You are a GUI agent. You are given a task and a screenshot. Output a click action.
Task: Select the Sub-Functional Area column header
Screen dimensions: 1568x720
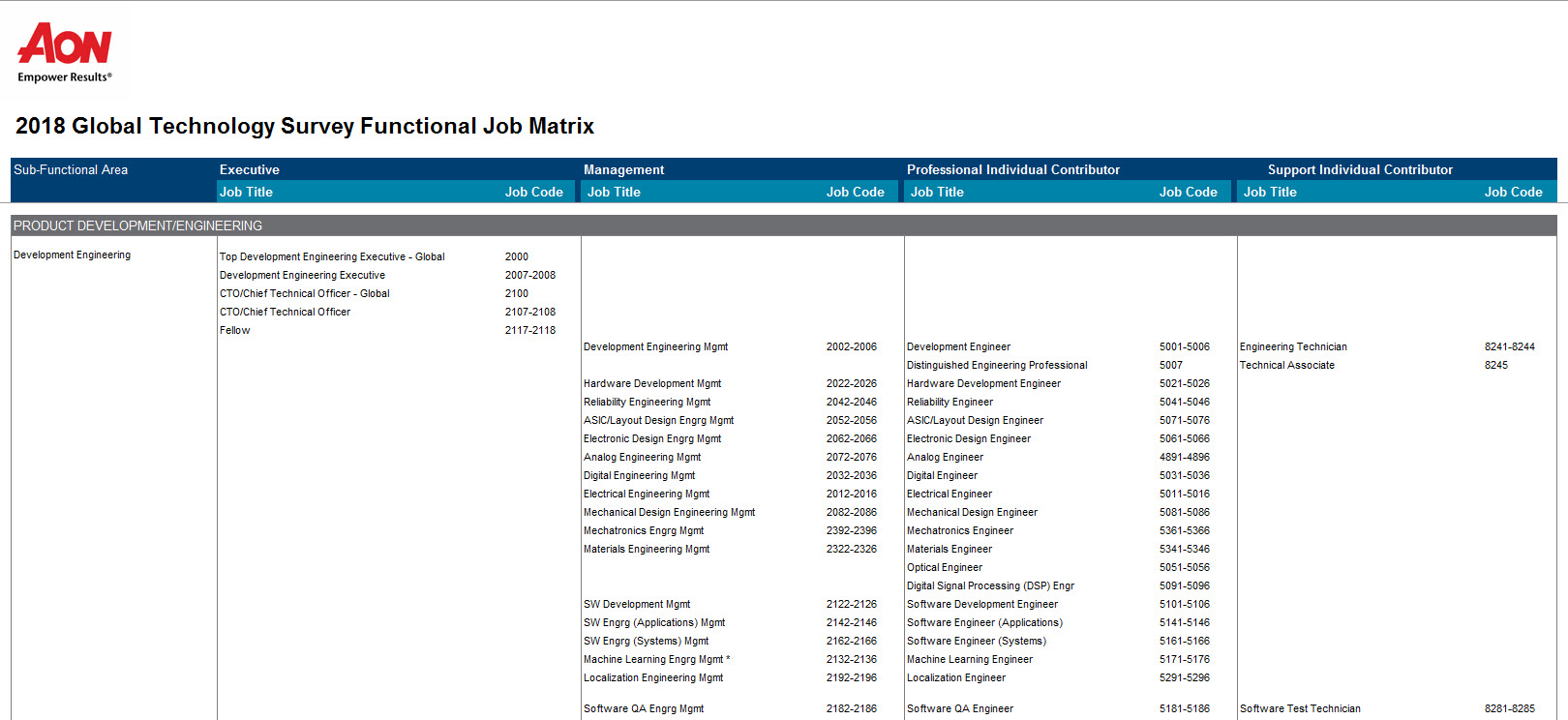71,169
